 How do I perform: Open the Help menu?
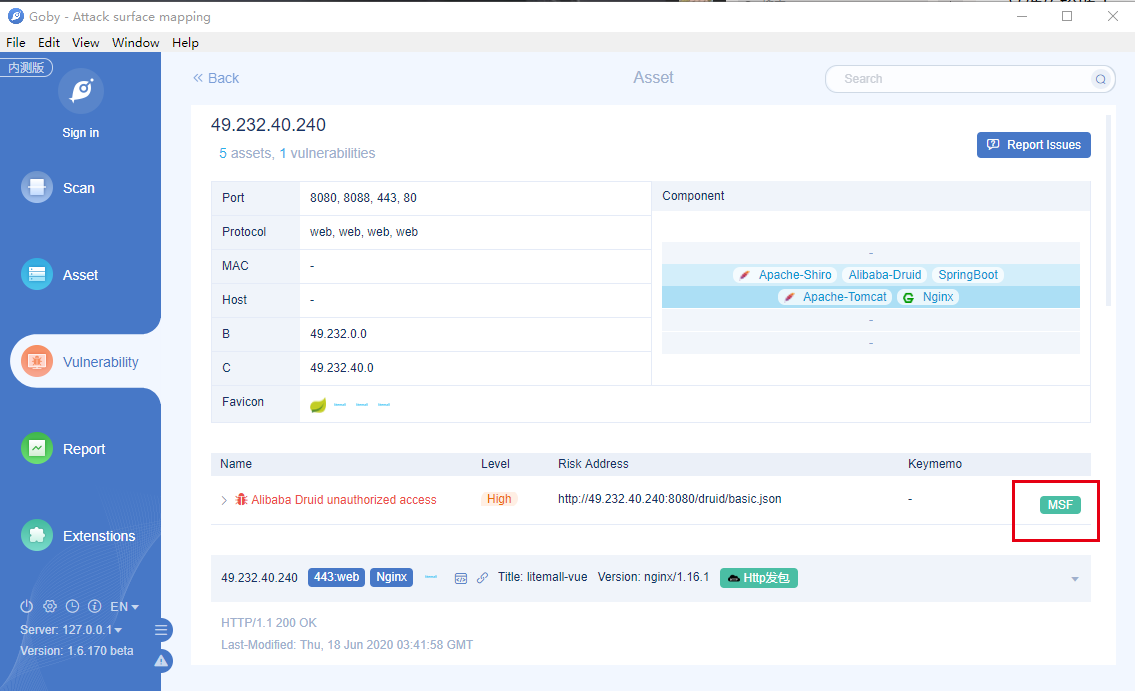[x=185, y=43]
